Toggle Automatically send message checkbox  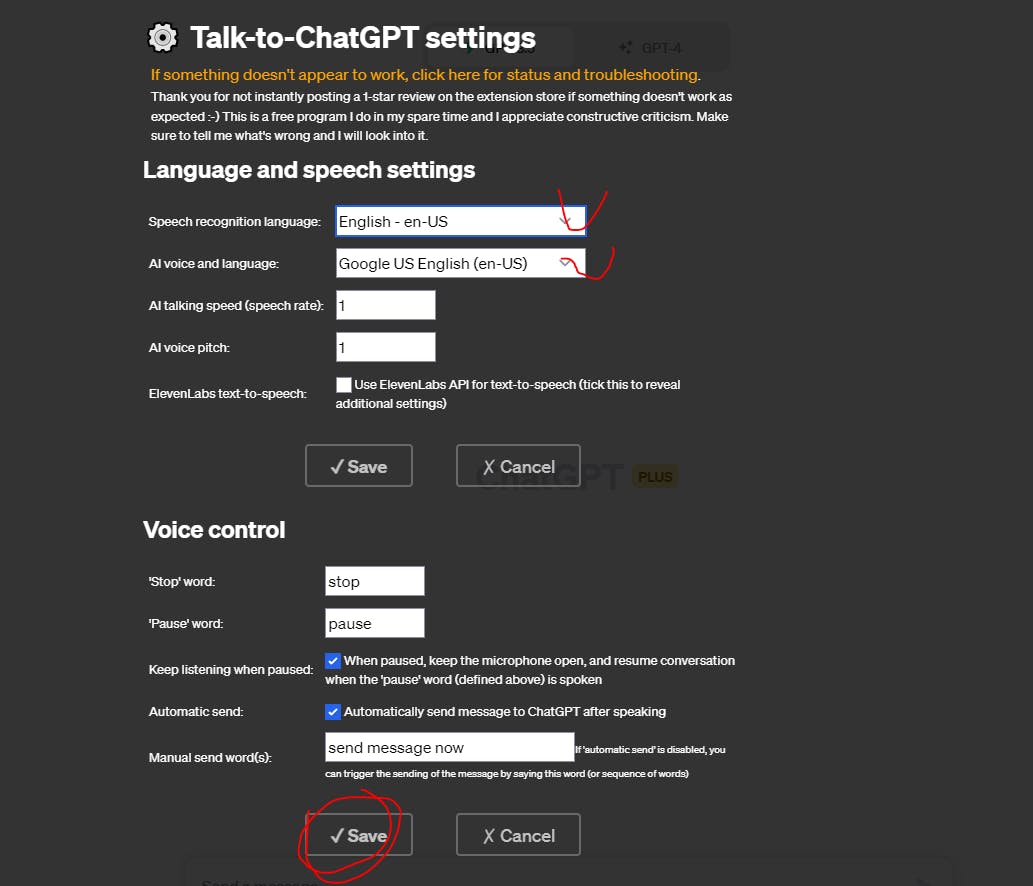tap(333, 712)
